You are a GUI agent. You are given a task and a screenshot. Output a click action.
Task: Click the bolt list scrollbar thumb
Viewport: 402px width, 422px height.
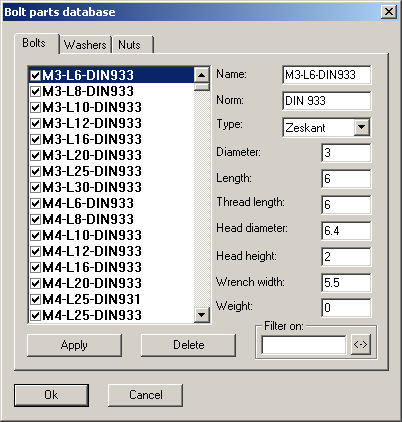click(201, 86)
